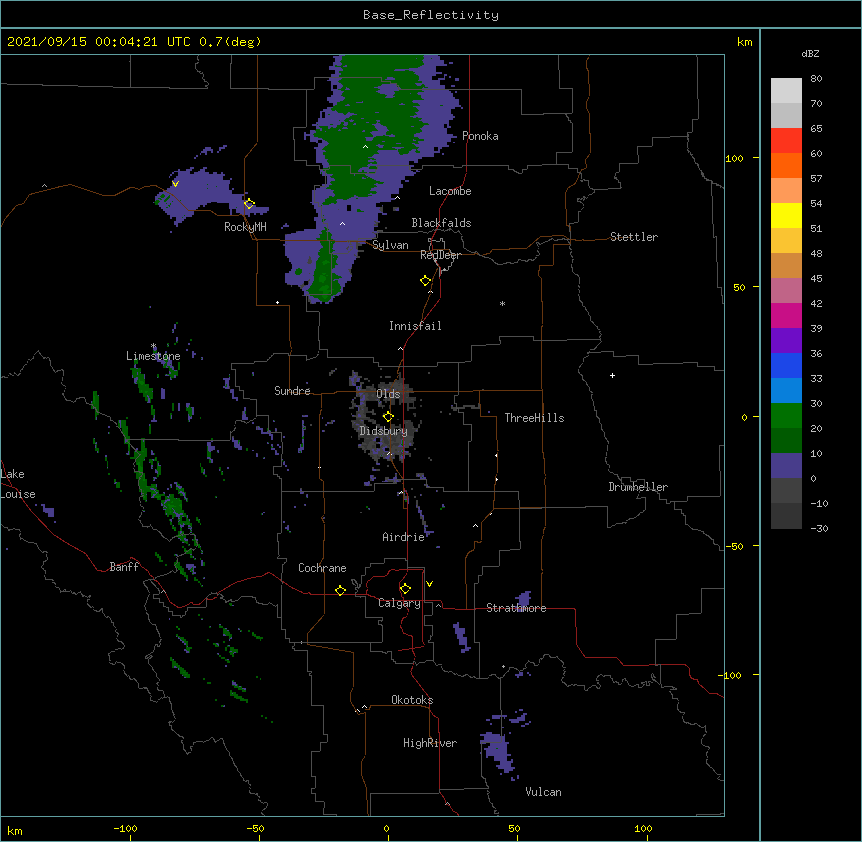Click the Limestone label
Screen dimensions: 862x842
[153, 356]
